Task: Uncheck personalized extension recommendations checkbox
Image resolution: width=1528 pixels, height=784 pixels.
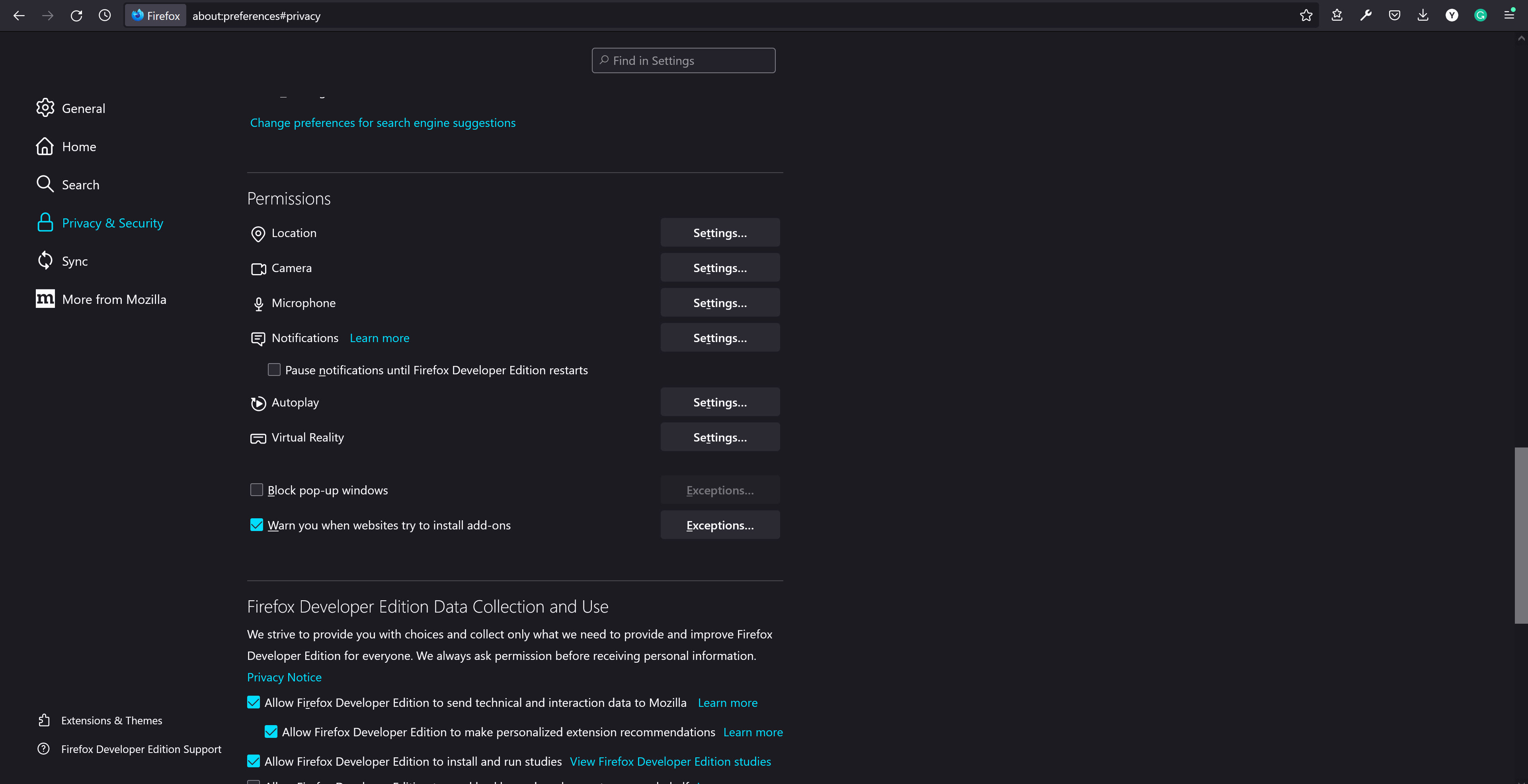Action: [271, 732]
